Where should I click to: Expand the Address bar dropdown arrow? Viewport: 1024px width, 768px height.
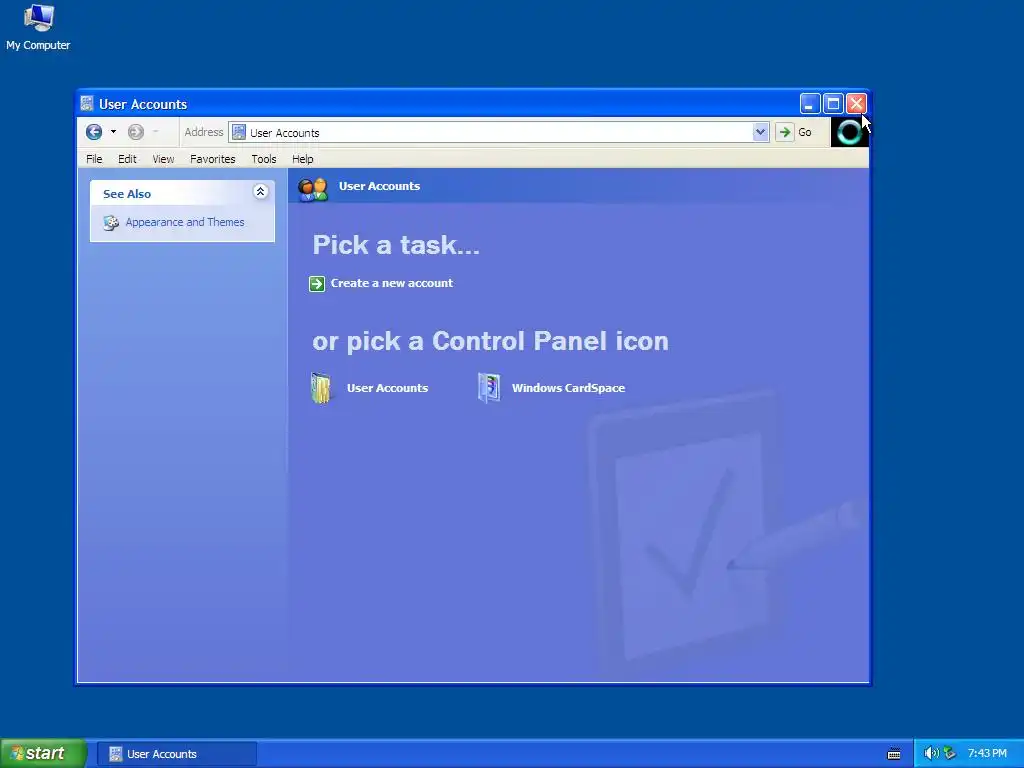click(x=760, y=133)
